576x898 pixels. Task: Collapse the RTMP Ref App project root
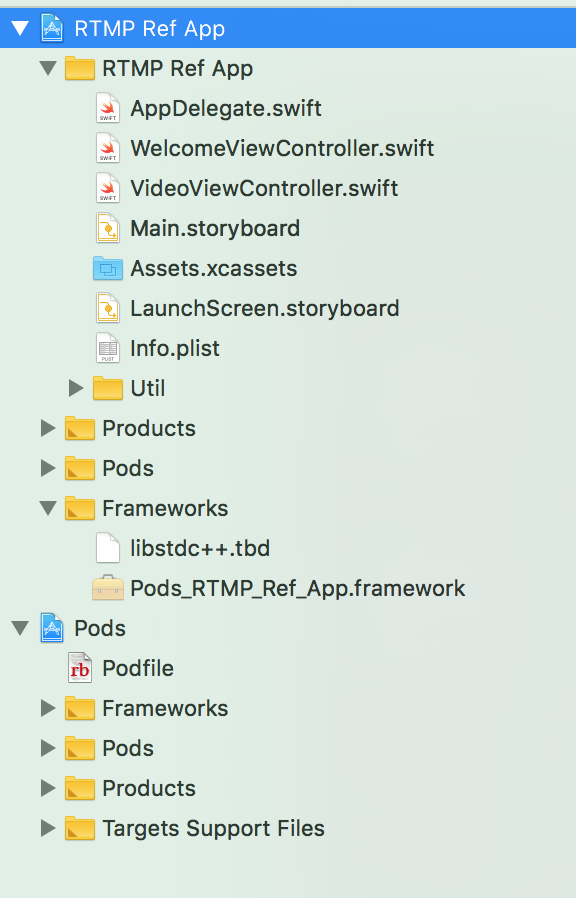[x=20, y=28]
